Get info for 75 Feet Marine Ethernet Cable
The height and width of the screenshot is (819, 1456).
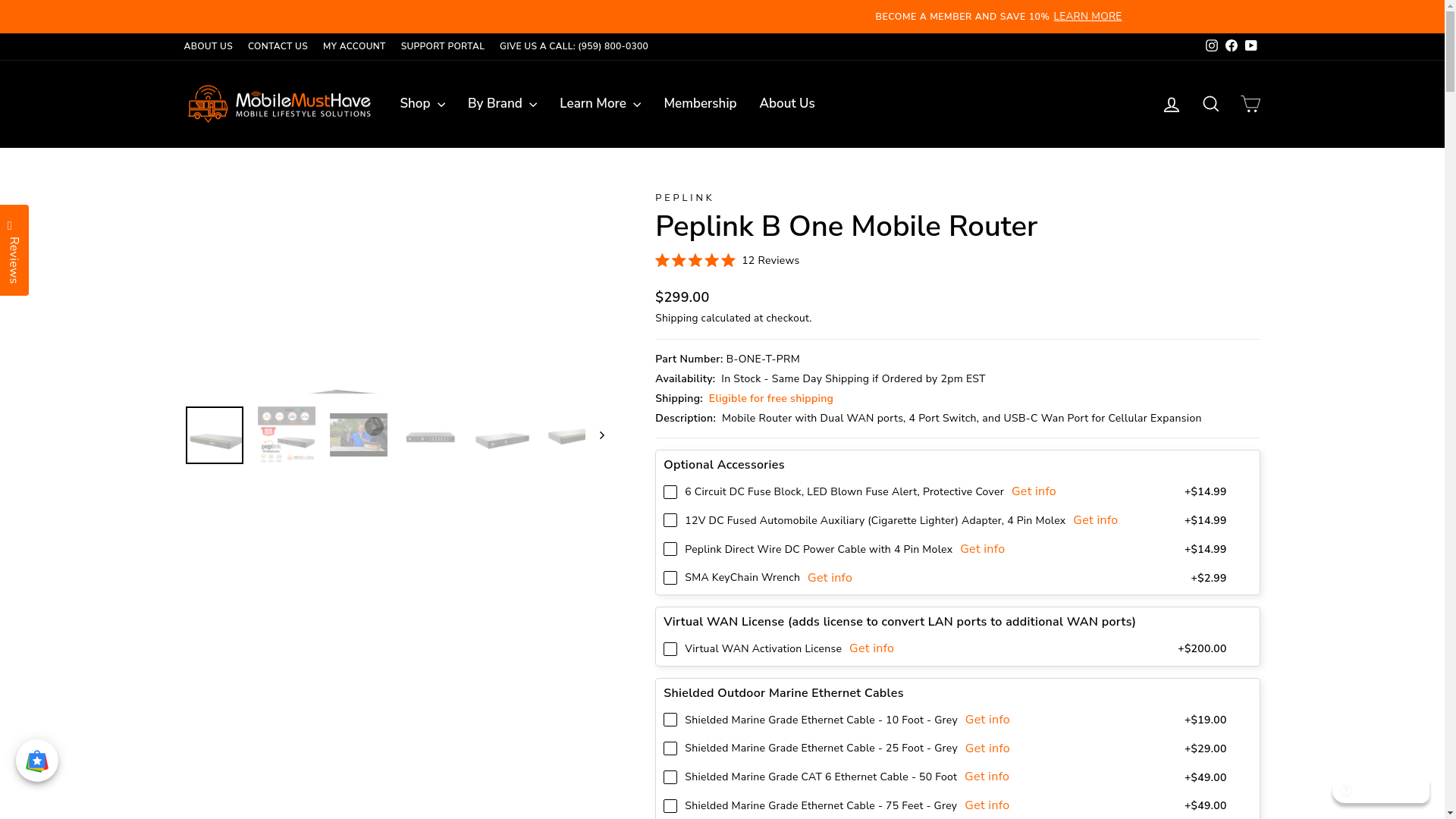[x=987, y=805]
